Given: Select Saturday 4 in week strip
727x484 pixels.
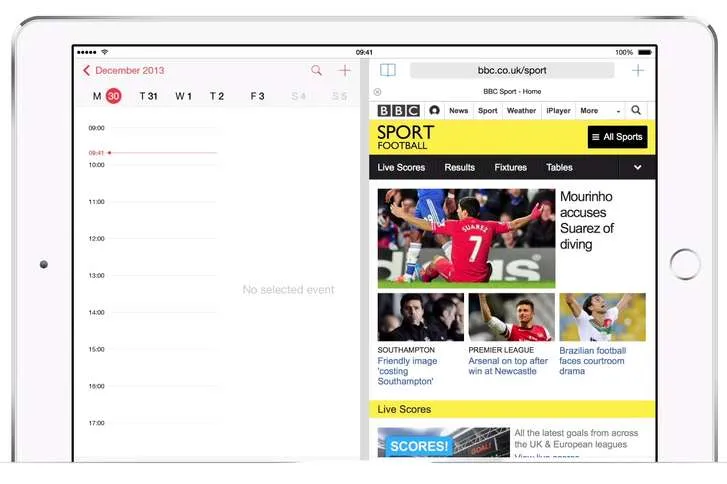Looking at the screenshot, I should click(298, 96).
